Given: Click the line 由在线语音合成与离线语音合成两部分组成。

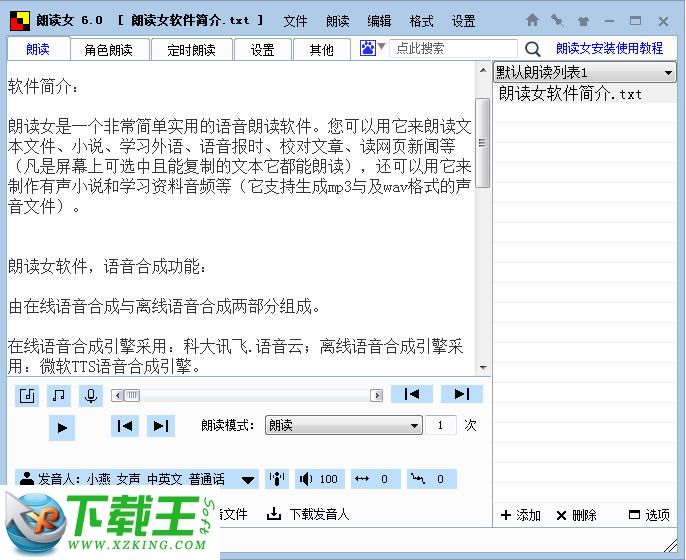Looking at the screenshot, I should point(164,306).
